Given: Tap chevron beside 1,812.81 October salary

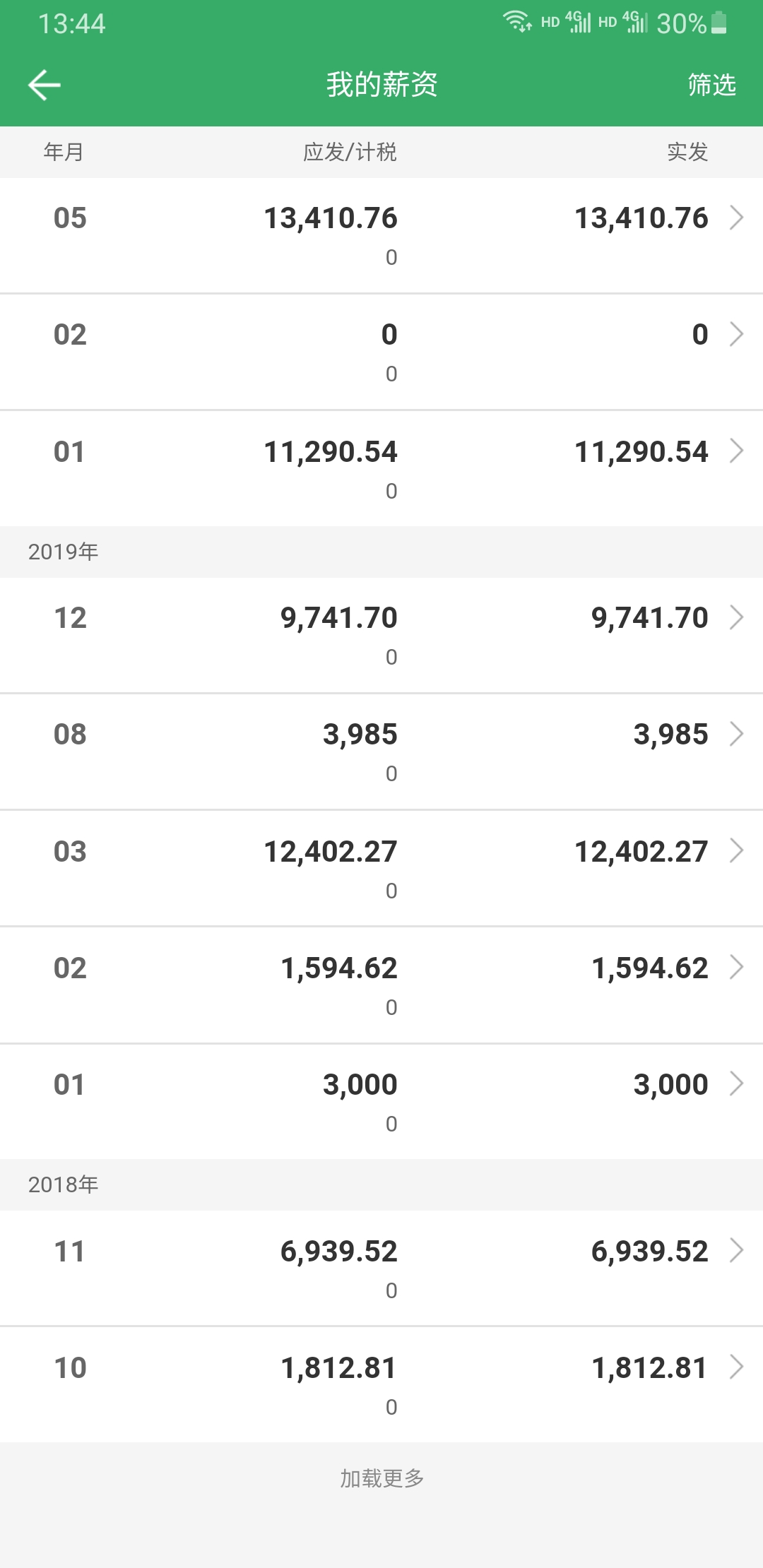Looking at the screenshot, I should 736,1367.
